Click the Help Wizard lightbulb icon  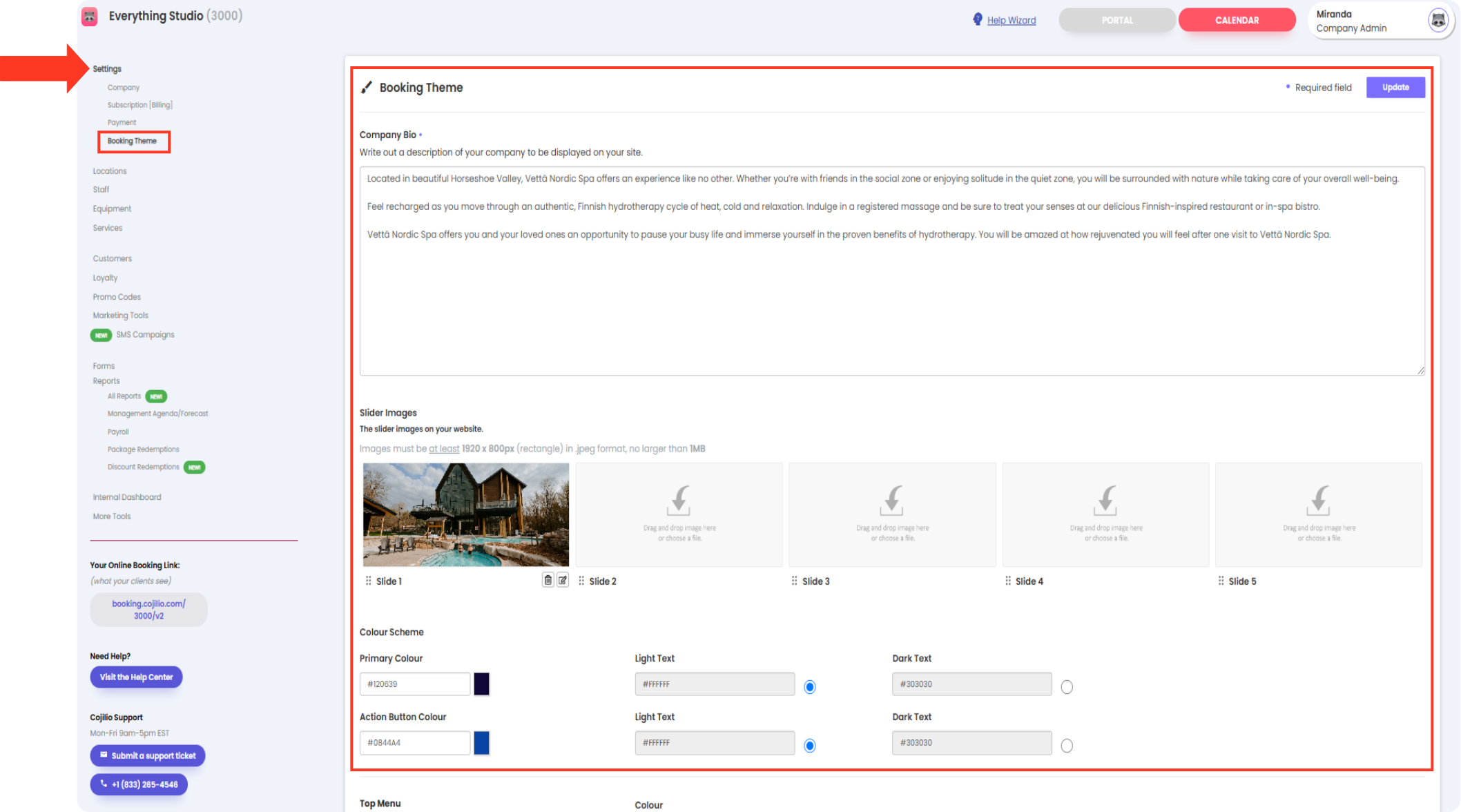click(977, 19)
